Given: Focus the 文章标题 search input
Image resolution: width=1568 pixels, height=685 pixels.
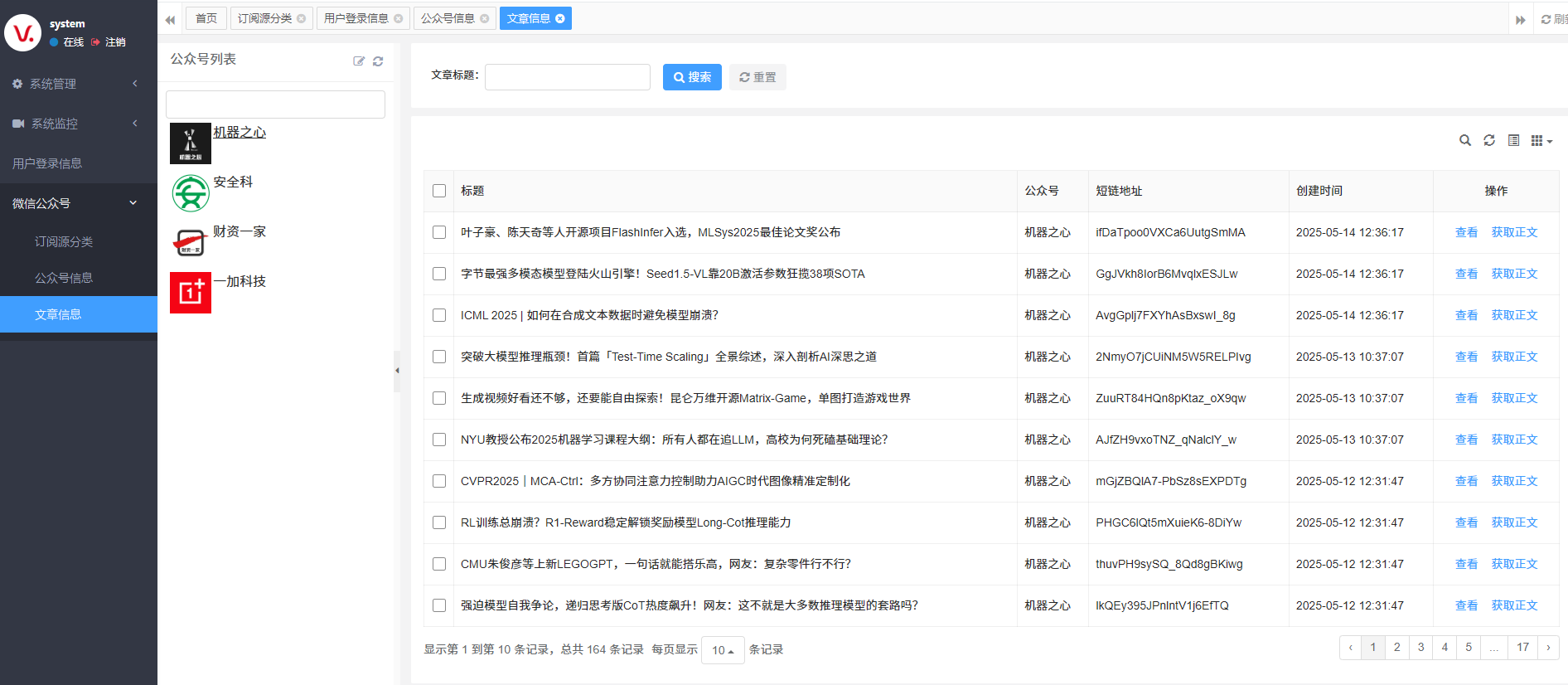Looking at the screenshot, I should point(568,77).
